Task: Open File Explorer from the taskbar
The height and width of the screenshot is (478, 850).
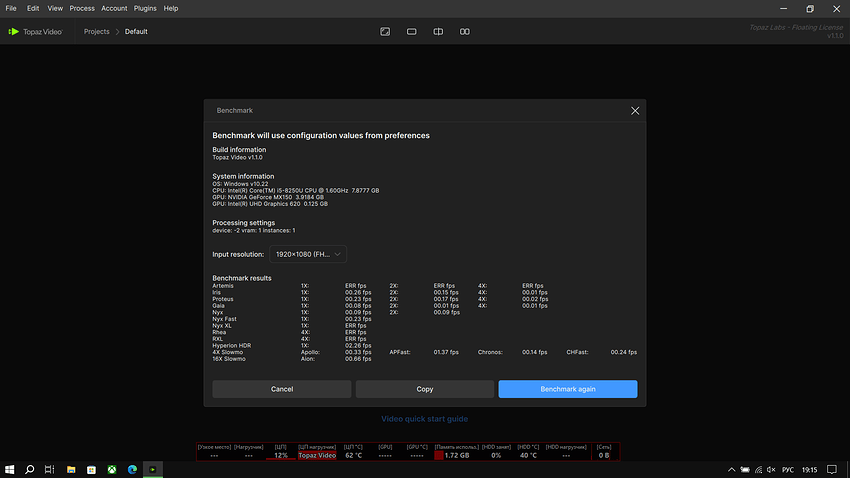Action: pyautogui.click(x=71, y=468)
